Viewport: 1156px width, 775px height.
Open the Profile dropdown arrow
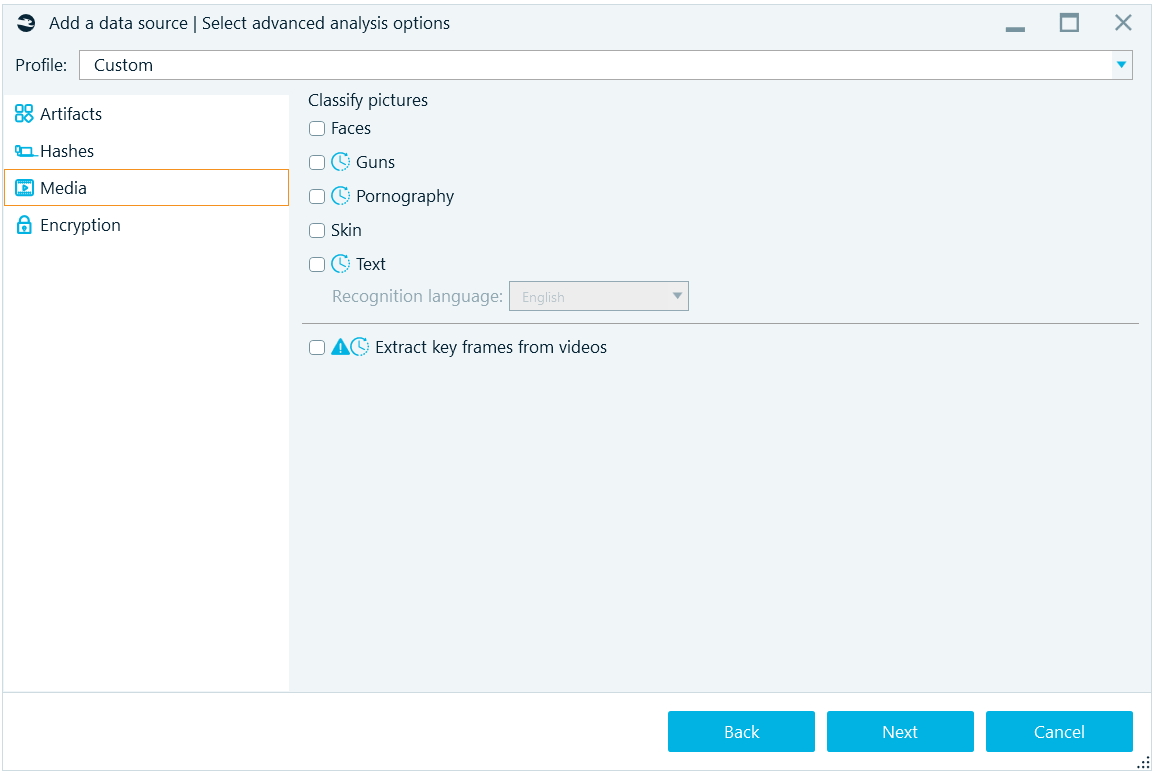(x=1121, y=65)
